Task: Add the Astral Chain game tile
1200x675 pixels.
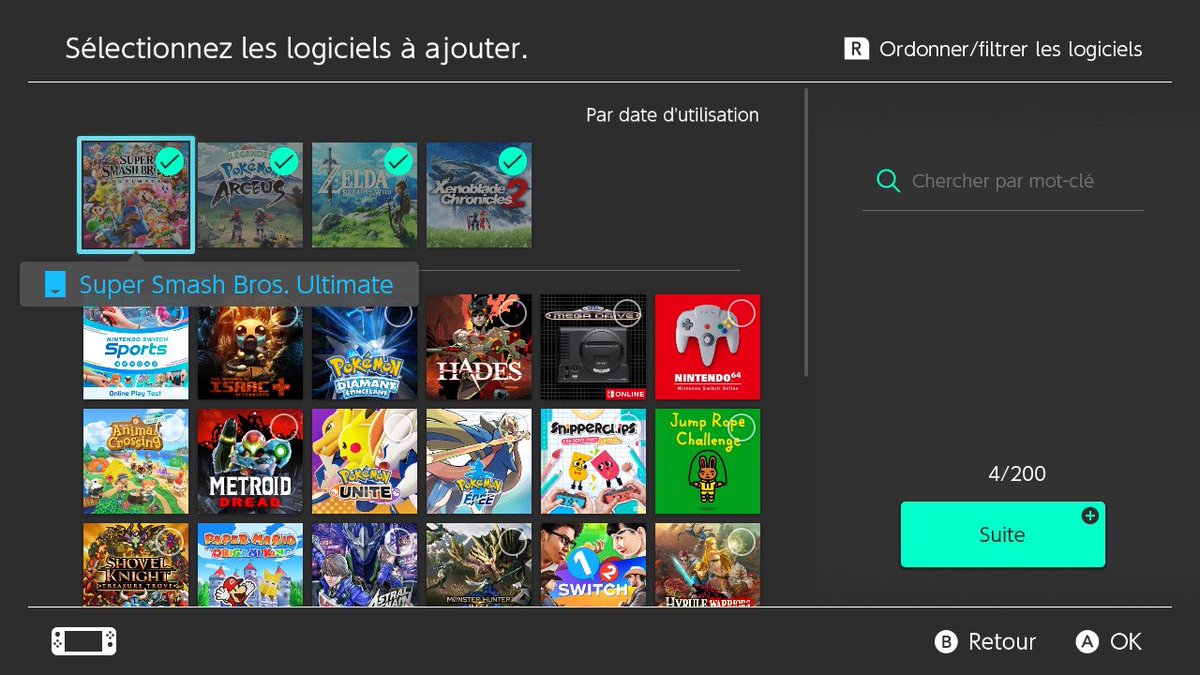Action: (365, 564)
